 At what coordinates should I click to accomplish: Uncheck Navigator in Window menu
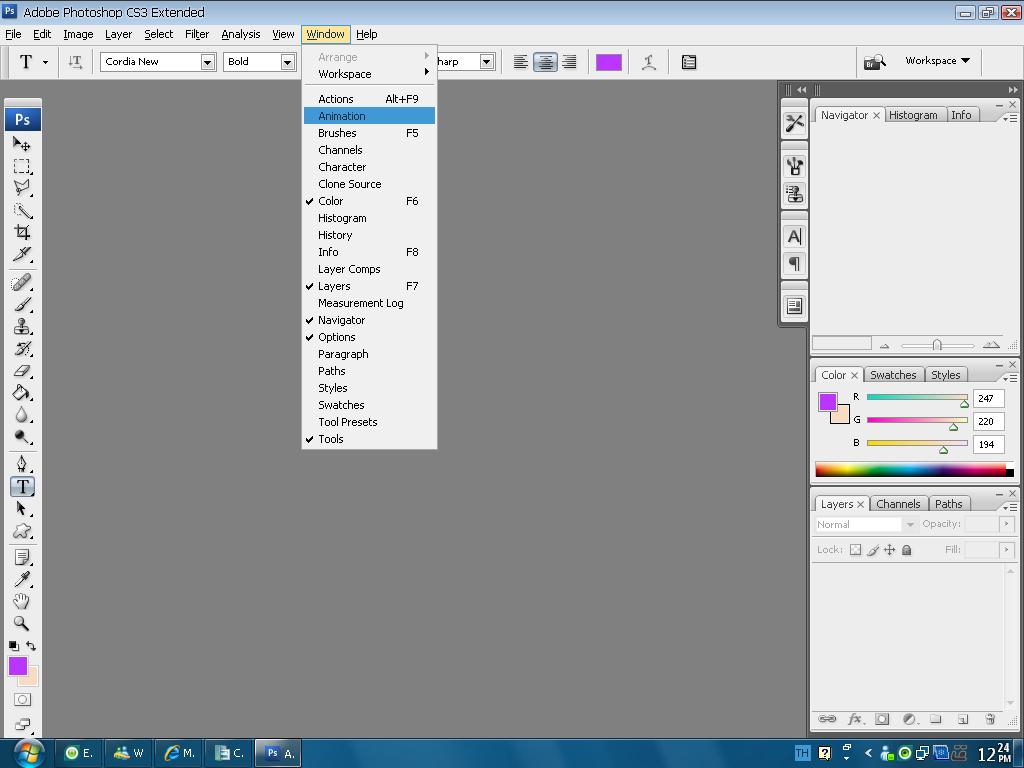pos(369,320)
